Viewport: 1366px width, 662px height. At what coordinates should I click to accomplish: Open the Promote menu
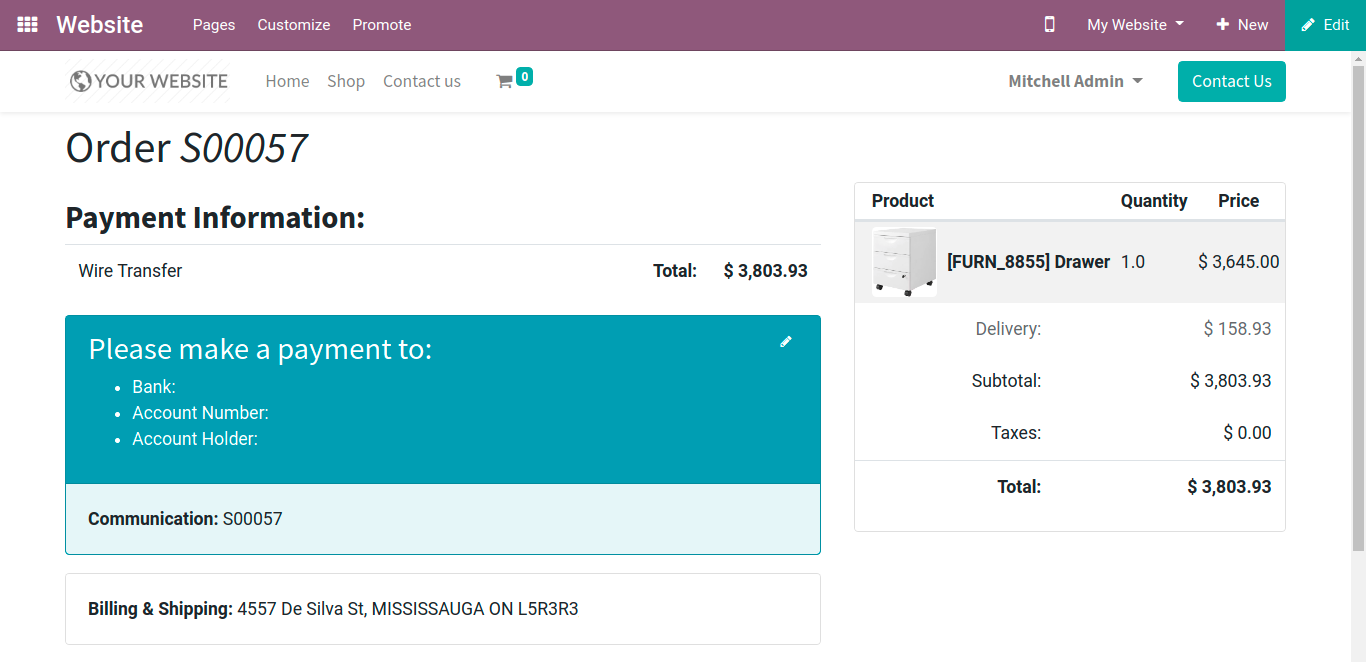coord(382,25)
